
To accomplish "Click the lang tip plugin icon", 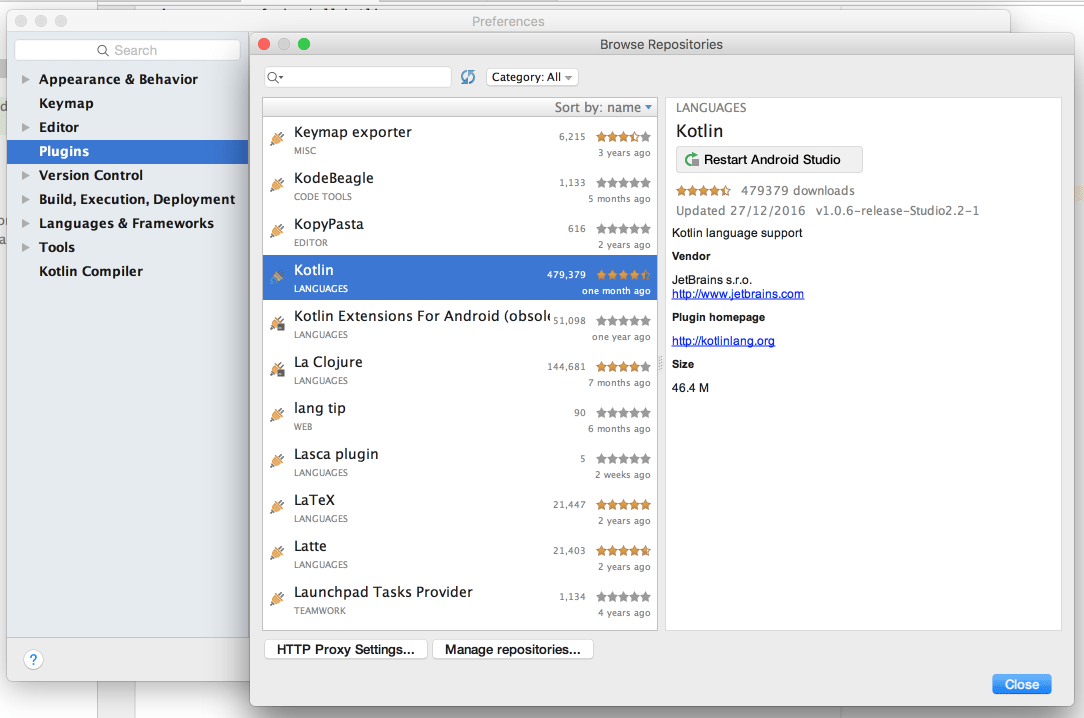I will [277, 415].
